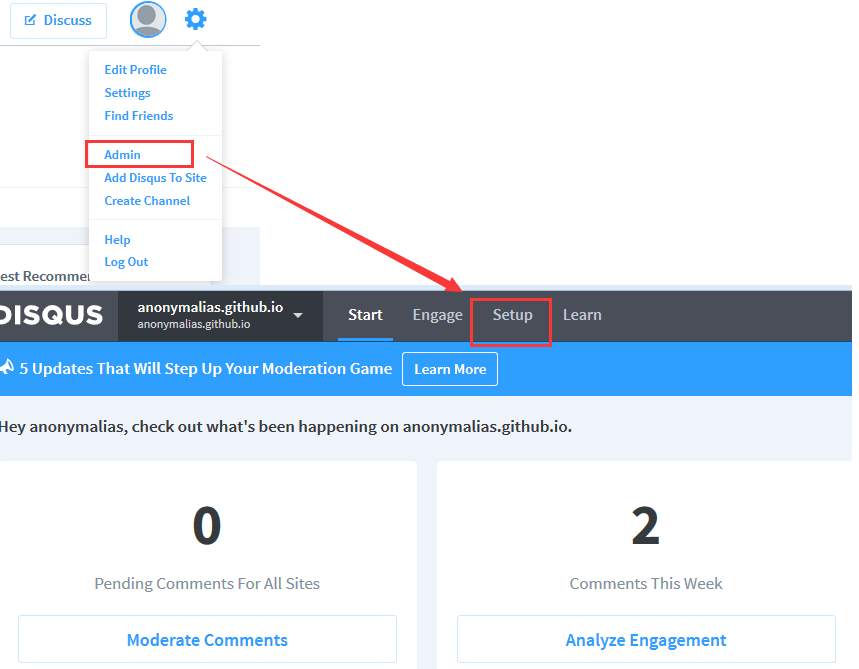Open the user avatar profile icon
Viewport: 859px width, 669px height.
point(148,19)
